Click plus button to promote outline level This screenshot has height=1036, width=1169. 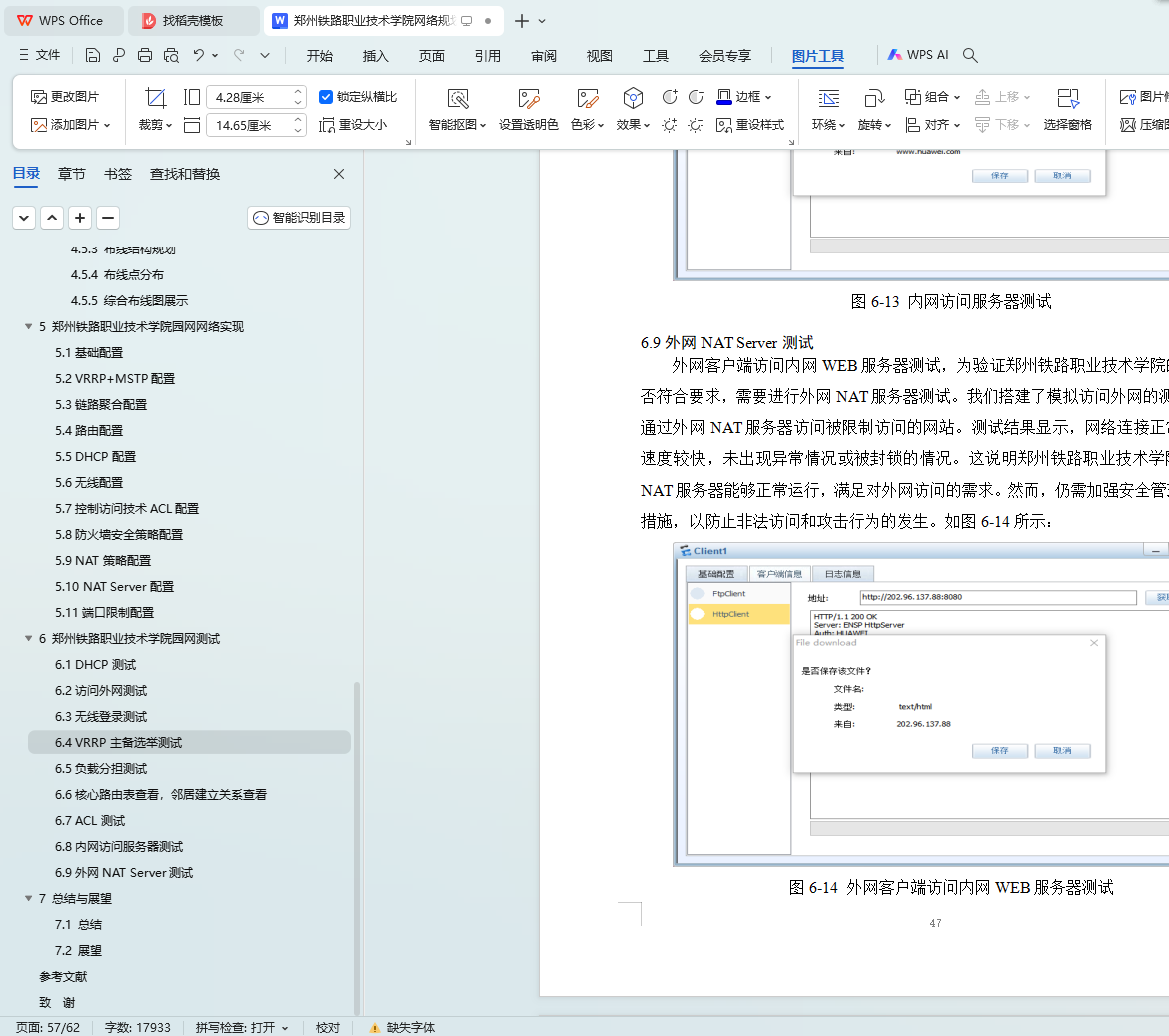(x=80, y=218)
